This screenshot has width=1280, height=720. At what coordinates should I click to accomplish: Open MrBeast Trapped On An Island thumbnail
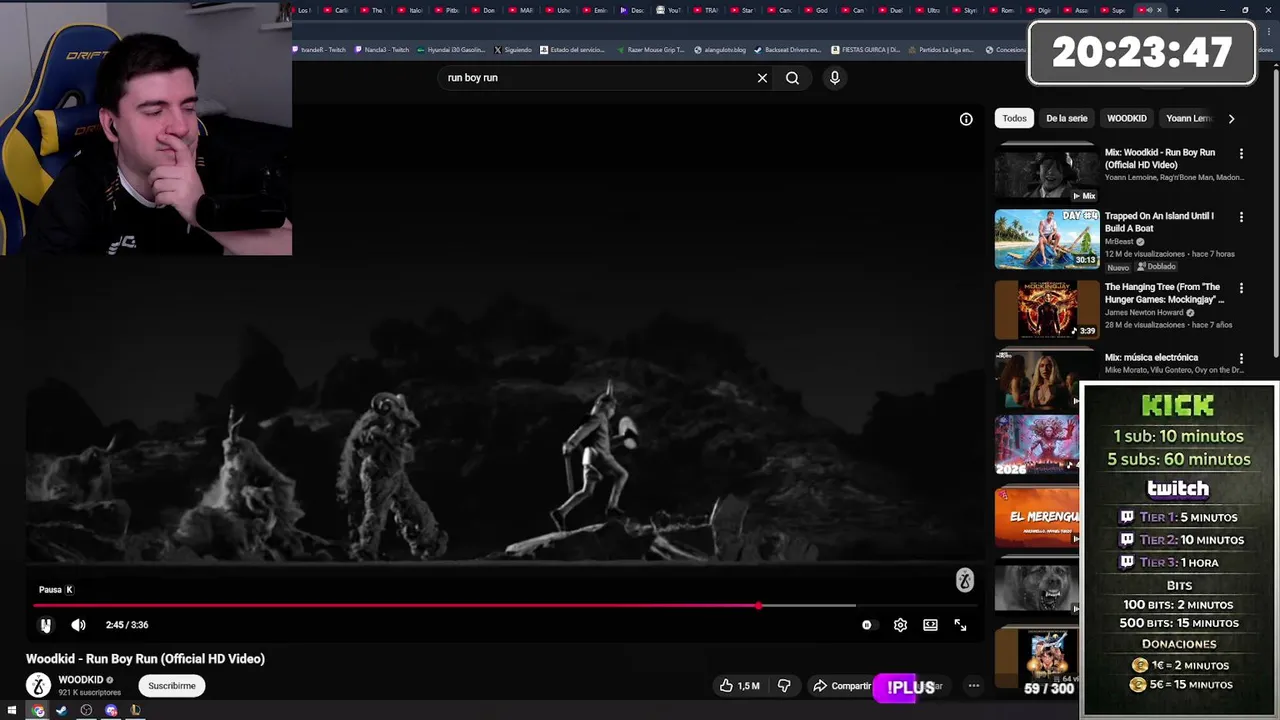point(1046,239)
